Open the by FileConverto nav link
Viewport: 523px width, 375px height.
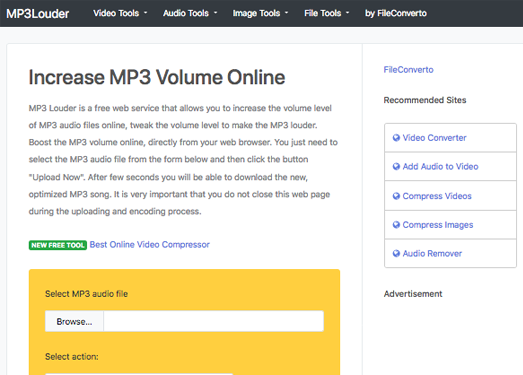point(396,13)
